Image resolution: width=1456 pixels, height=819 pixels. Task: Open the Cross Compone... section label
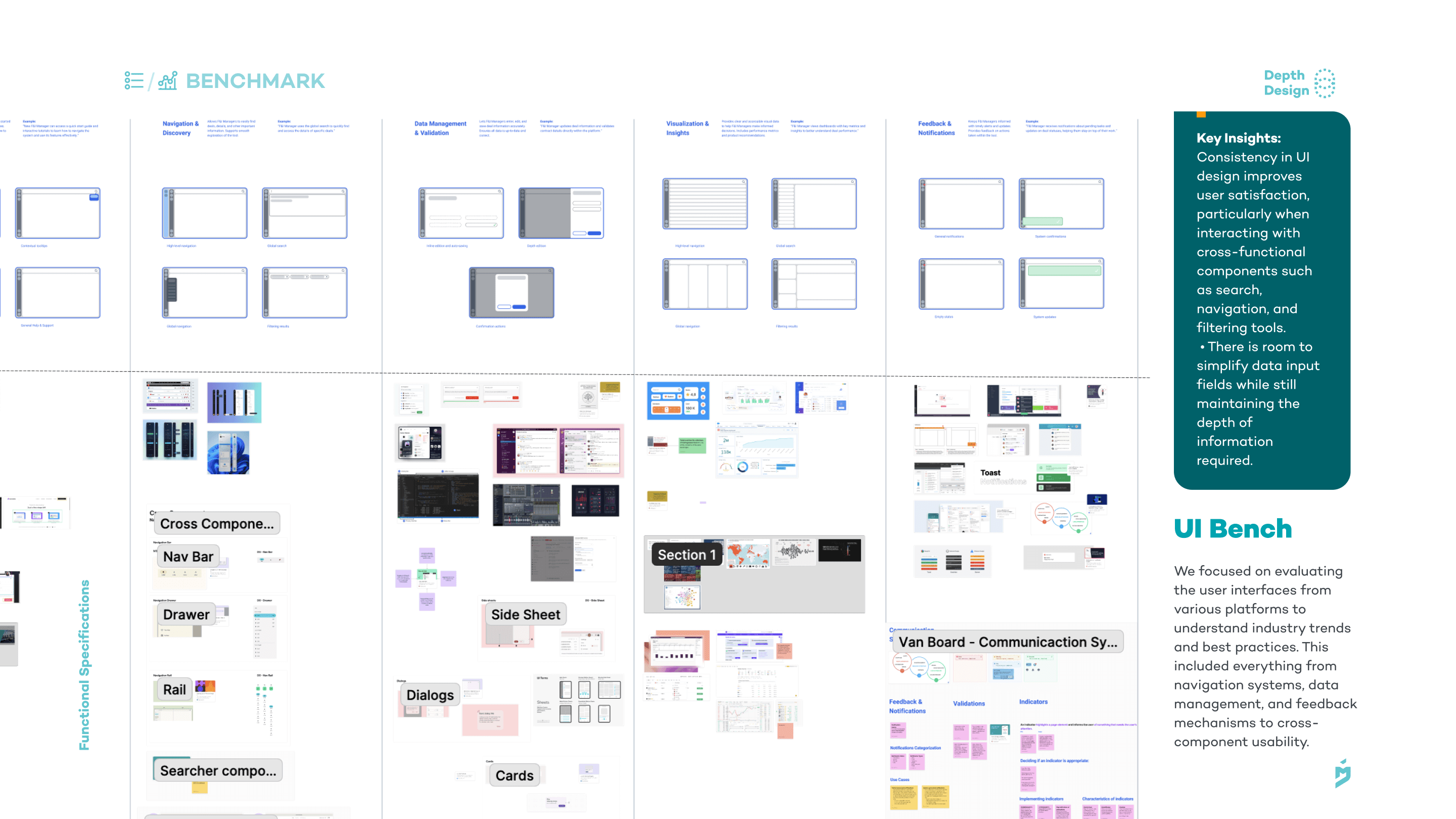pyautogui.click(x=217, y=523)
